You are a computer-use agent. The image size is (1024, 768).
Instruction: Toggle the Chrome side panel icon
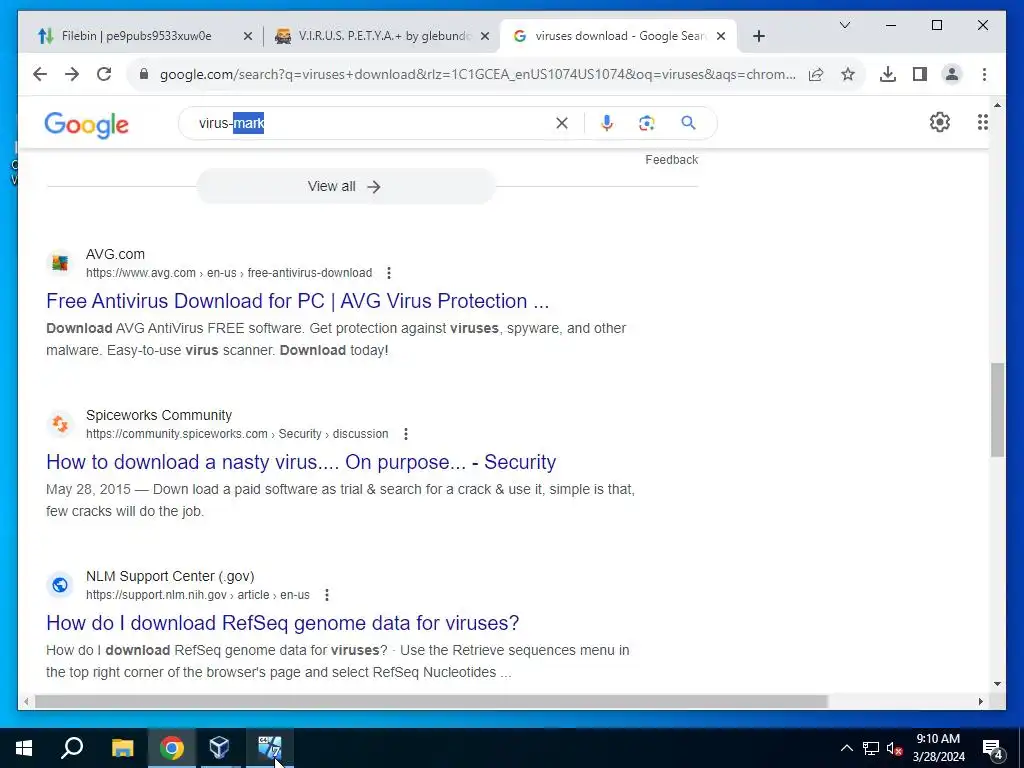[920, 74]
